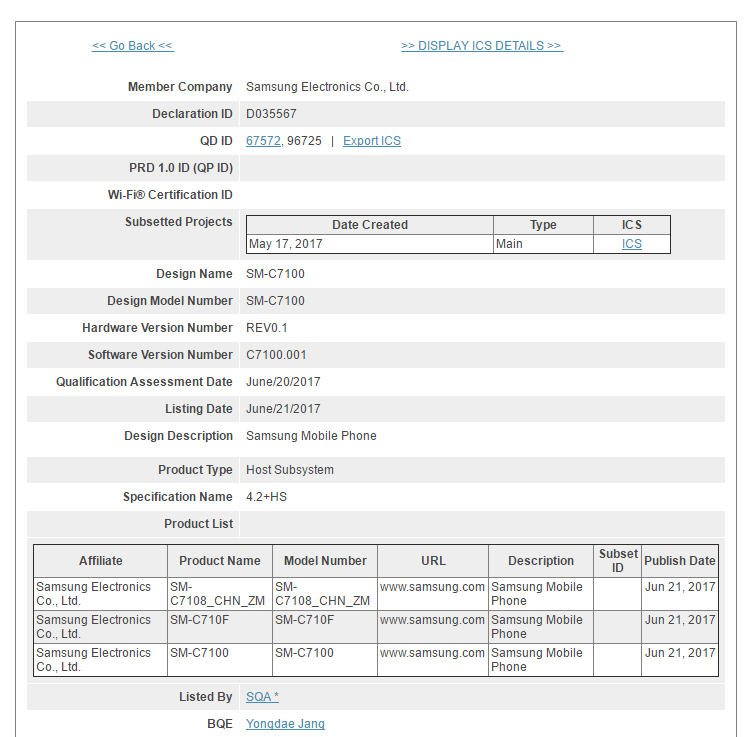Select qualification date June/20/2017
The image size is (749, 737).
click(x=283, y=382)
